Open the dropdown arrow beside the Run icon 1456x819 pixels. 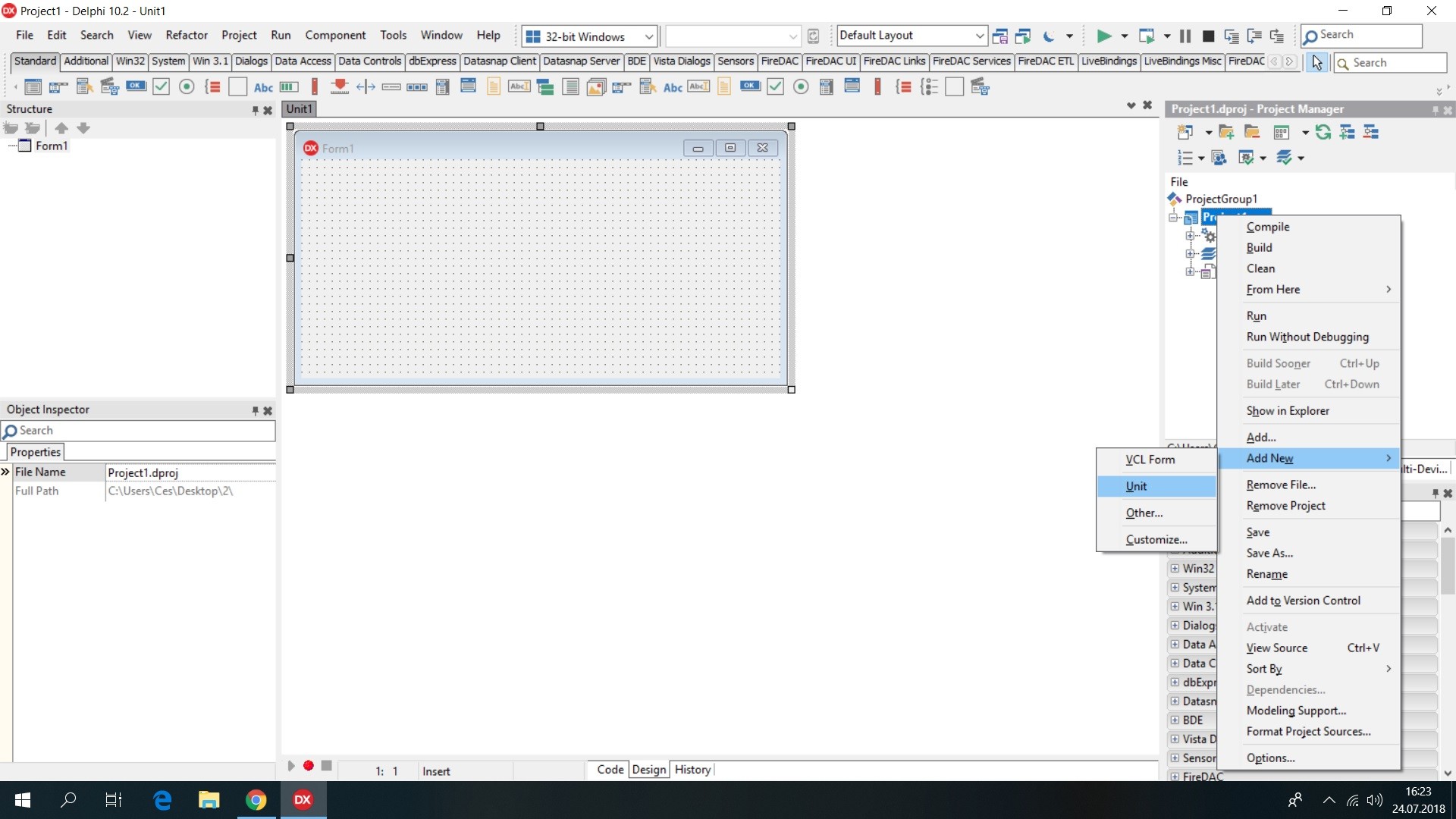point(1124,36)
